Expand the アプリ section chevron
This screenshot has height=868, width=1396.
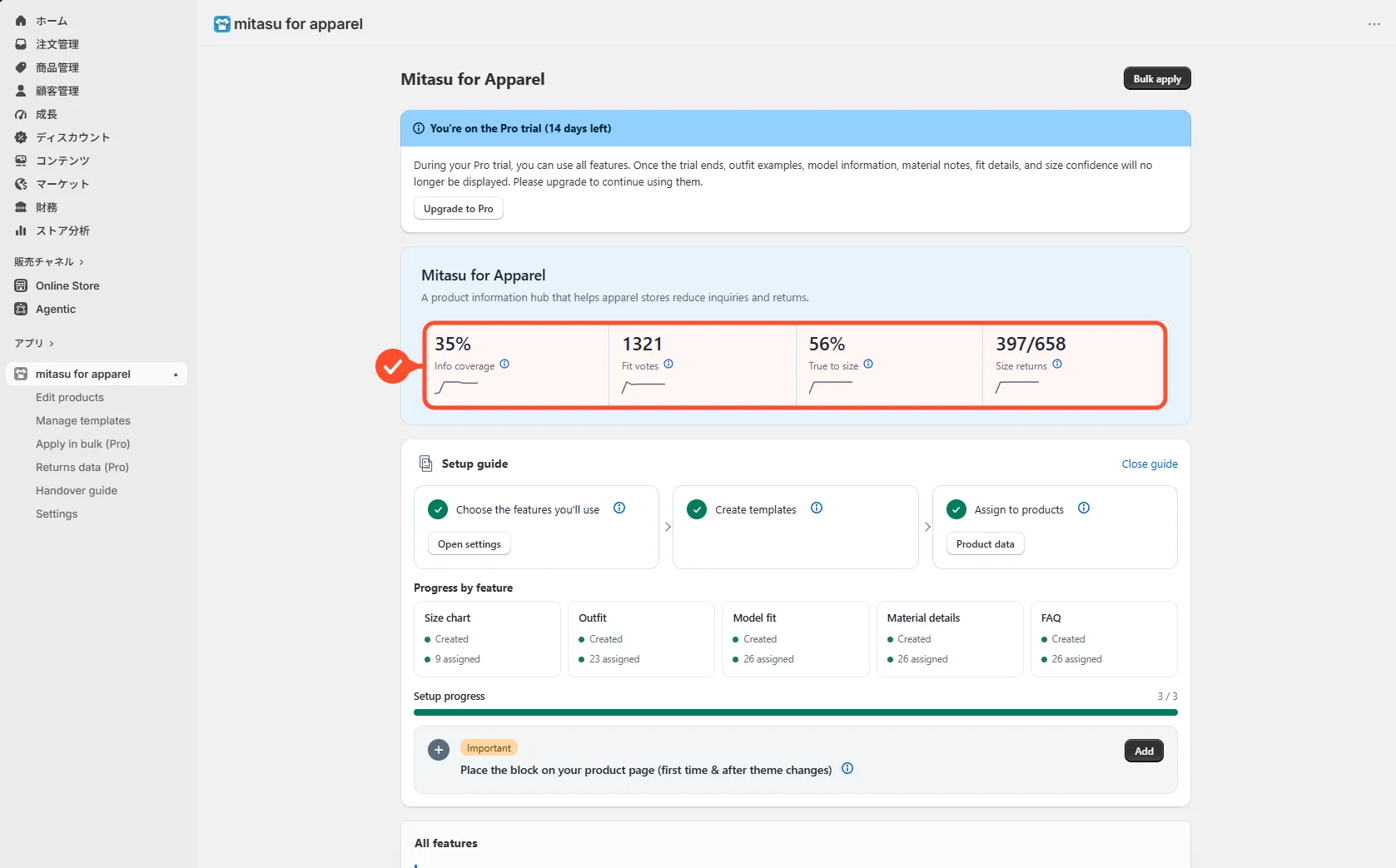point(52,344)
